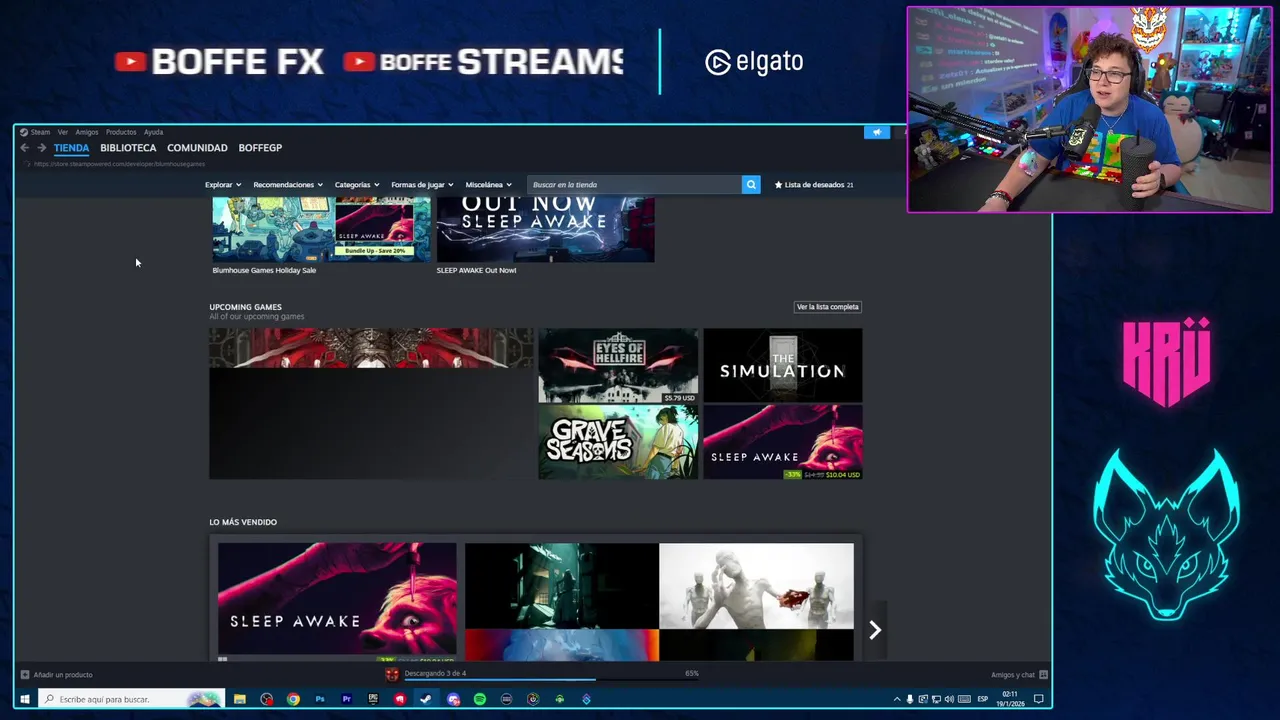Click the next arrow in Lo Más Vendido carousel
Viewport: 1280px width, 720px height.
click(875, 630)
